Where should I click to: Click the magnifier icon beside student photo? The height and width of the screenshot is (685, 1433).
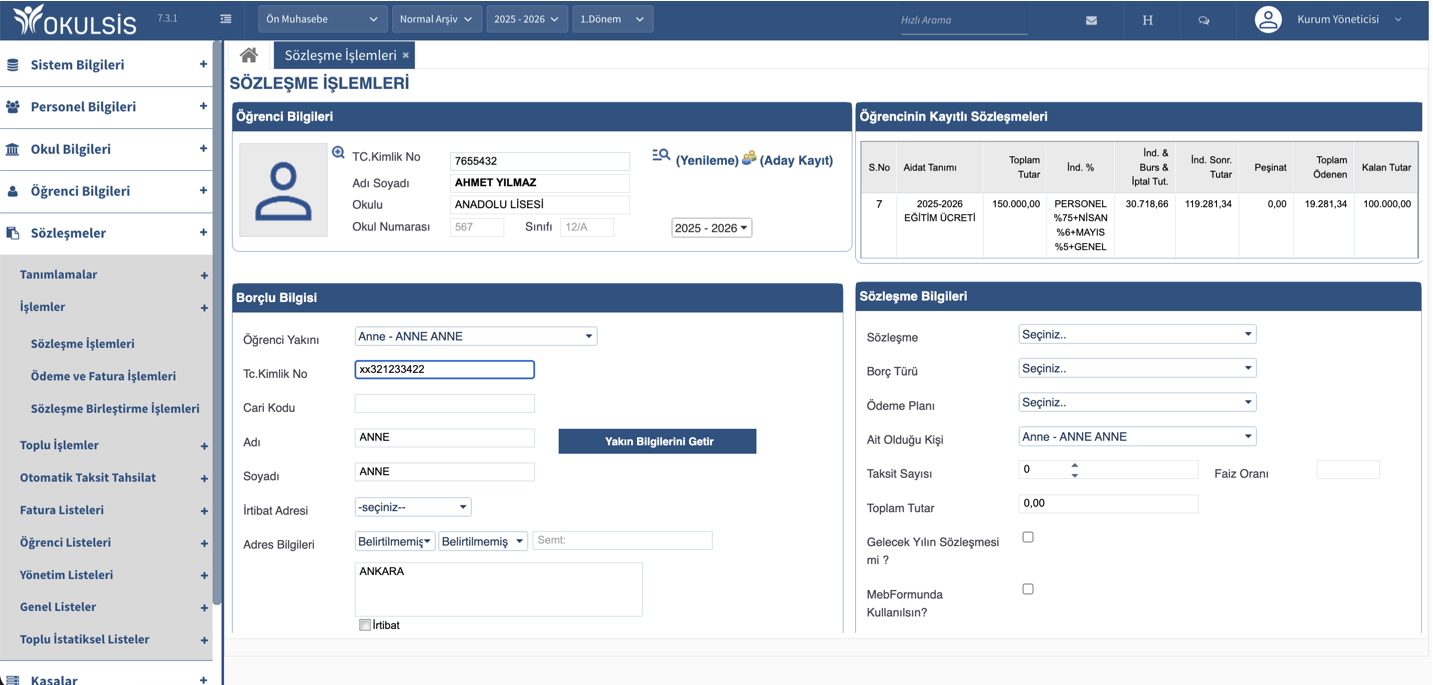click(x=338, y=153)
